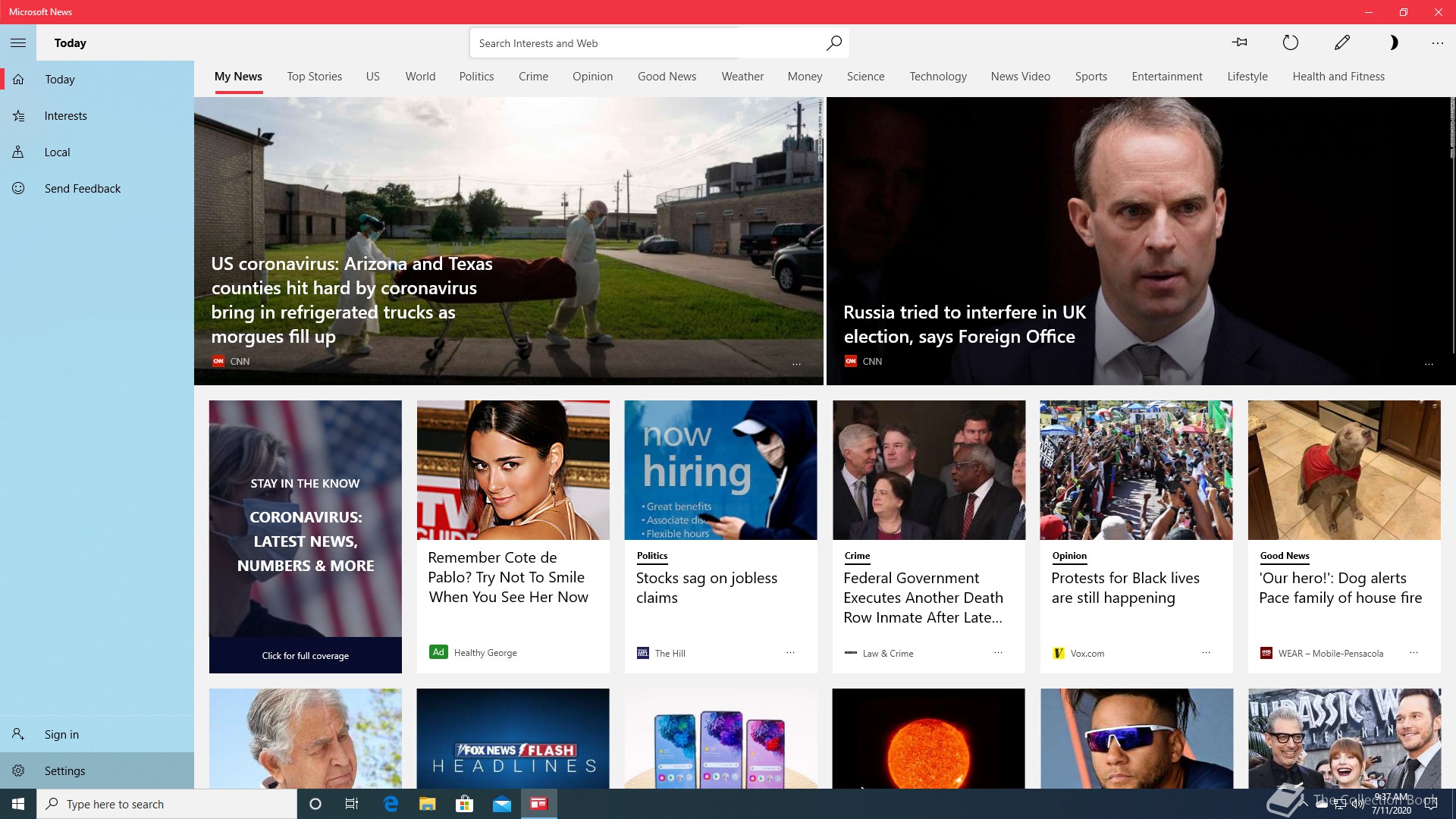Open Dog alerts Pace family article
This screenshot has width=1456, height=819.
(1341, 588)
